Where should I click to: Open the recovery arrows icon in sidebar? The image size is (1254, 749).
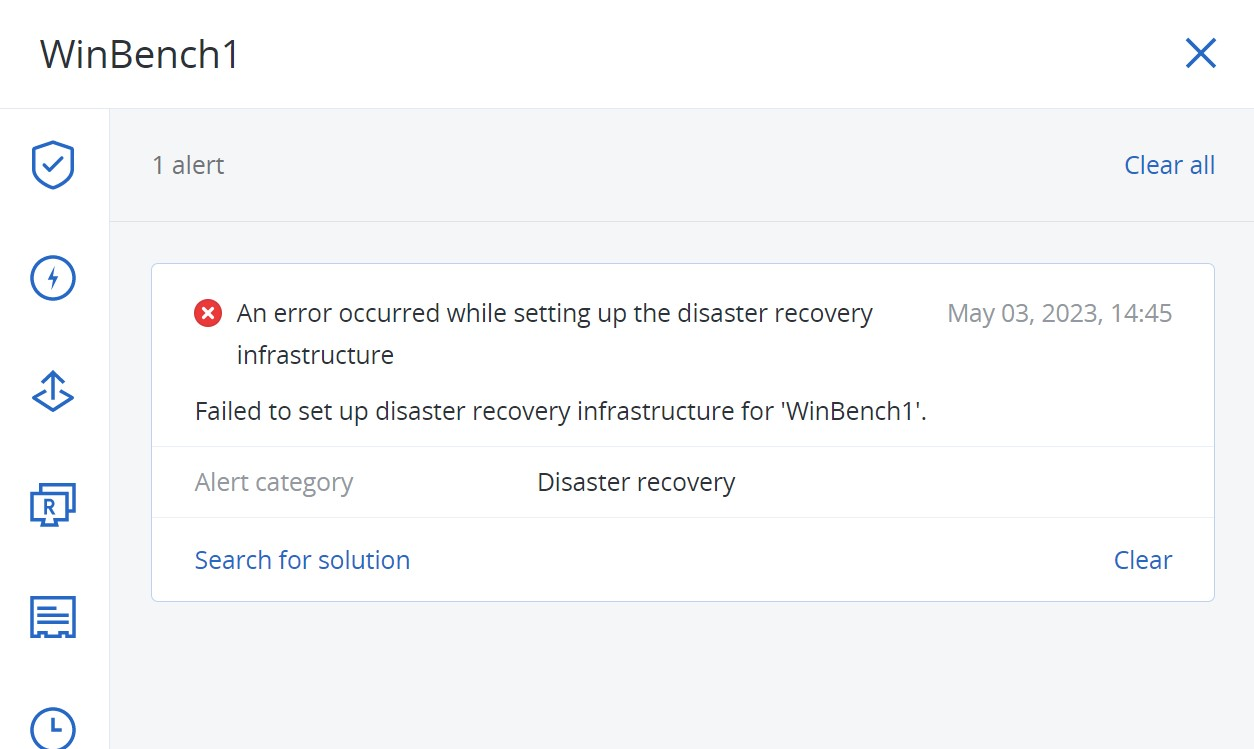coord(53,391)
